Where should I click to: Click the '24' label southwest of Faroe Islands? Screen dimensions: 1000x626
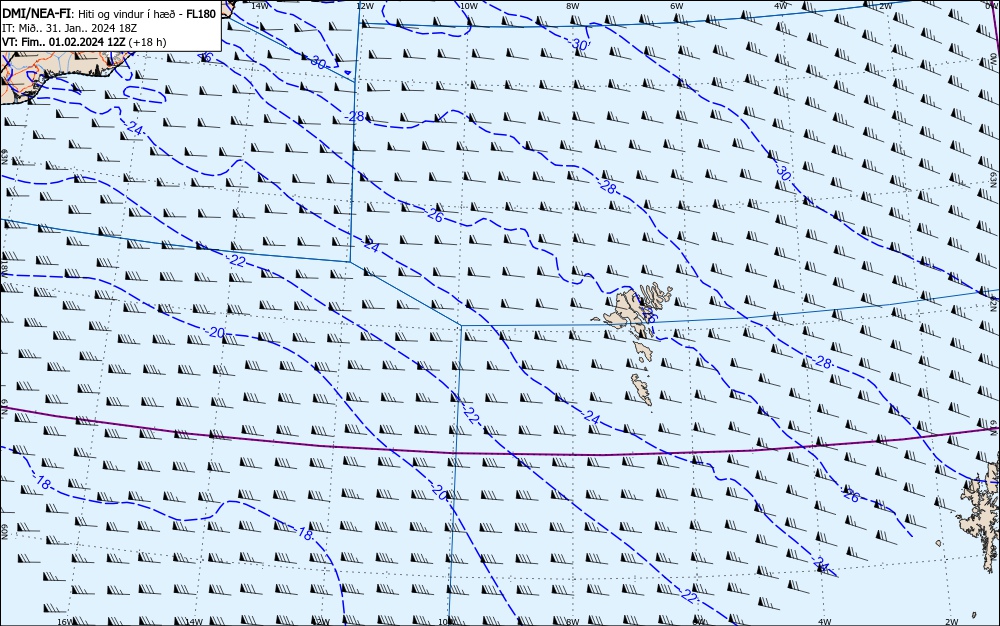pyautogui.click(x=592, y=418)
